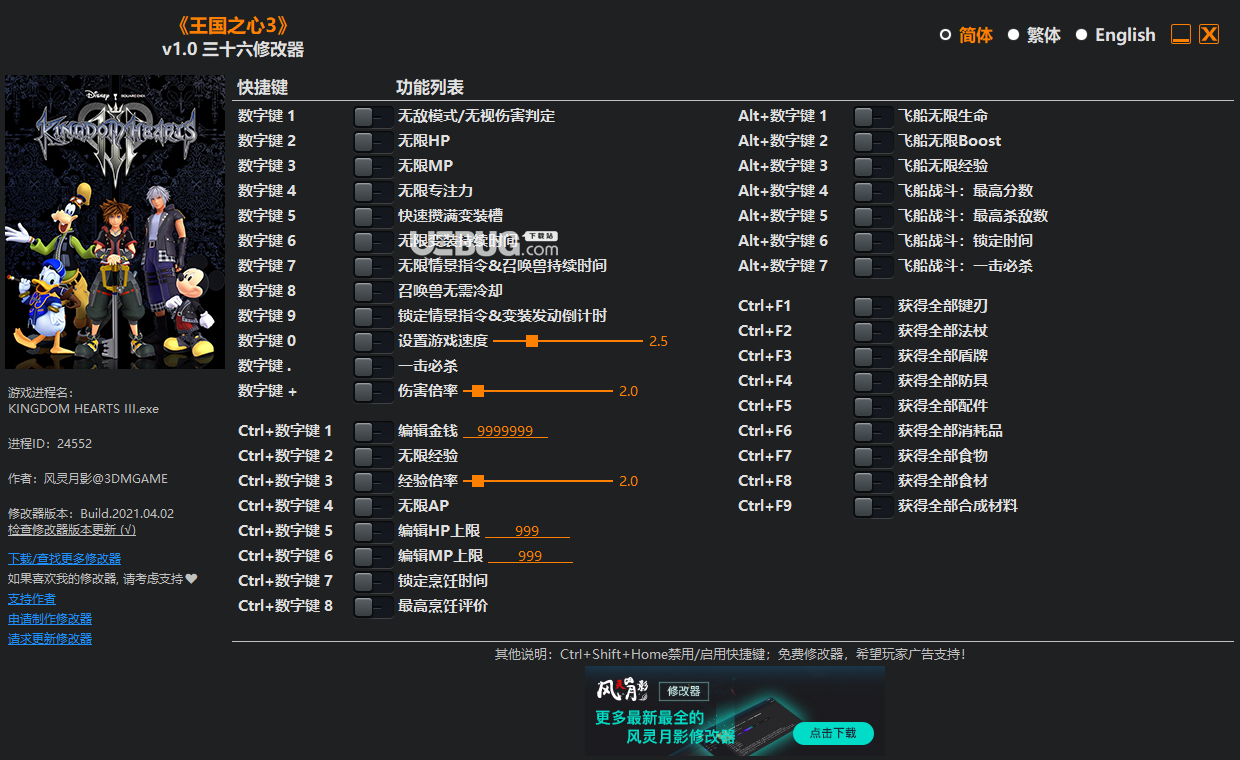Toggle 锁定情景指令&变装发动倒计时
Image resolution: width=1240 pixels, height=760 pixels.
pos(374,316)
